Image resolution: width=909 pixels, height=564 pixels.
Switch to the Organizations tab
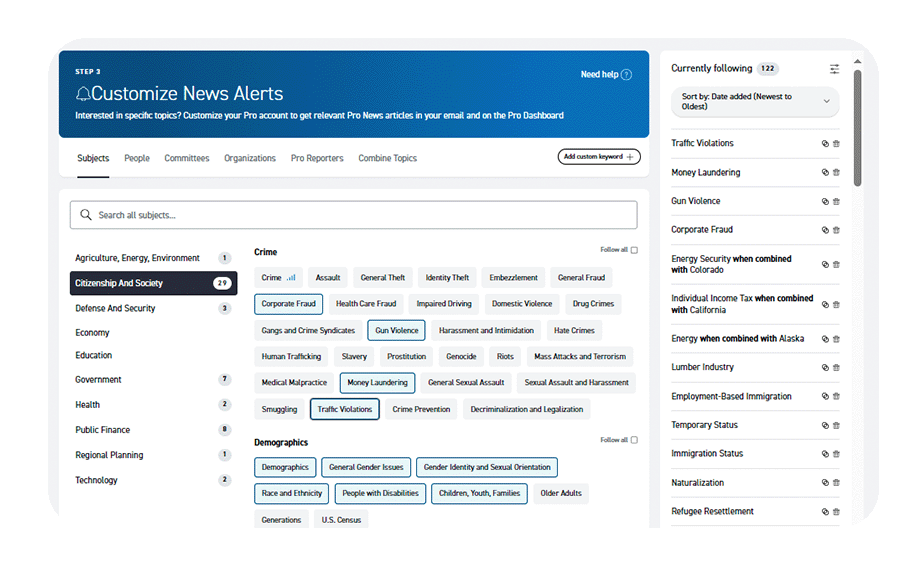(250, 158)
